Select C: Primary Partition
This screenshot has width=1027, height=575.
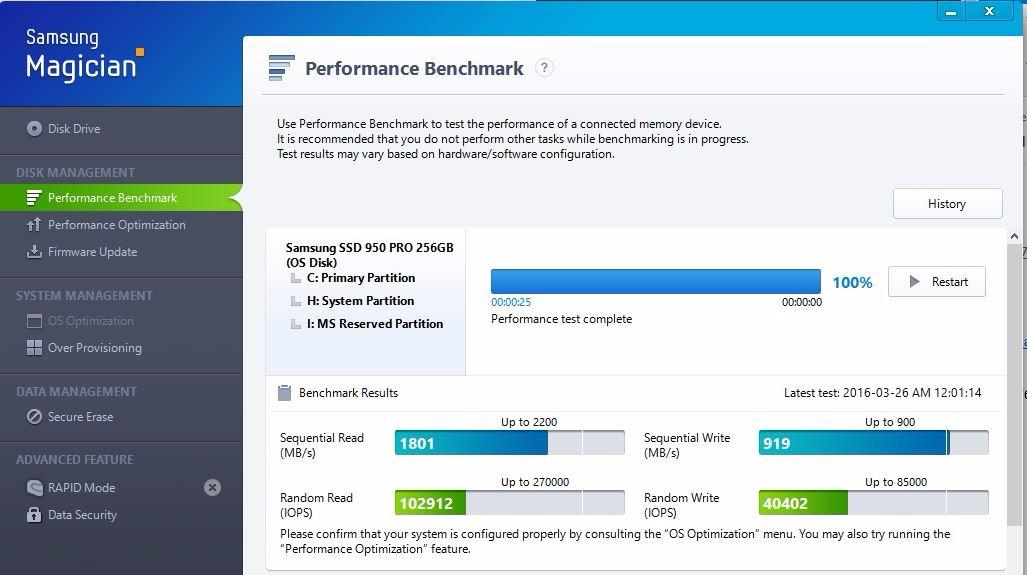[361, 278]
